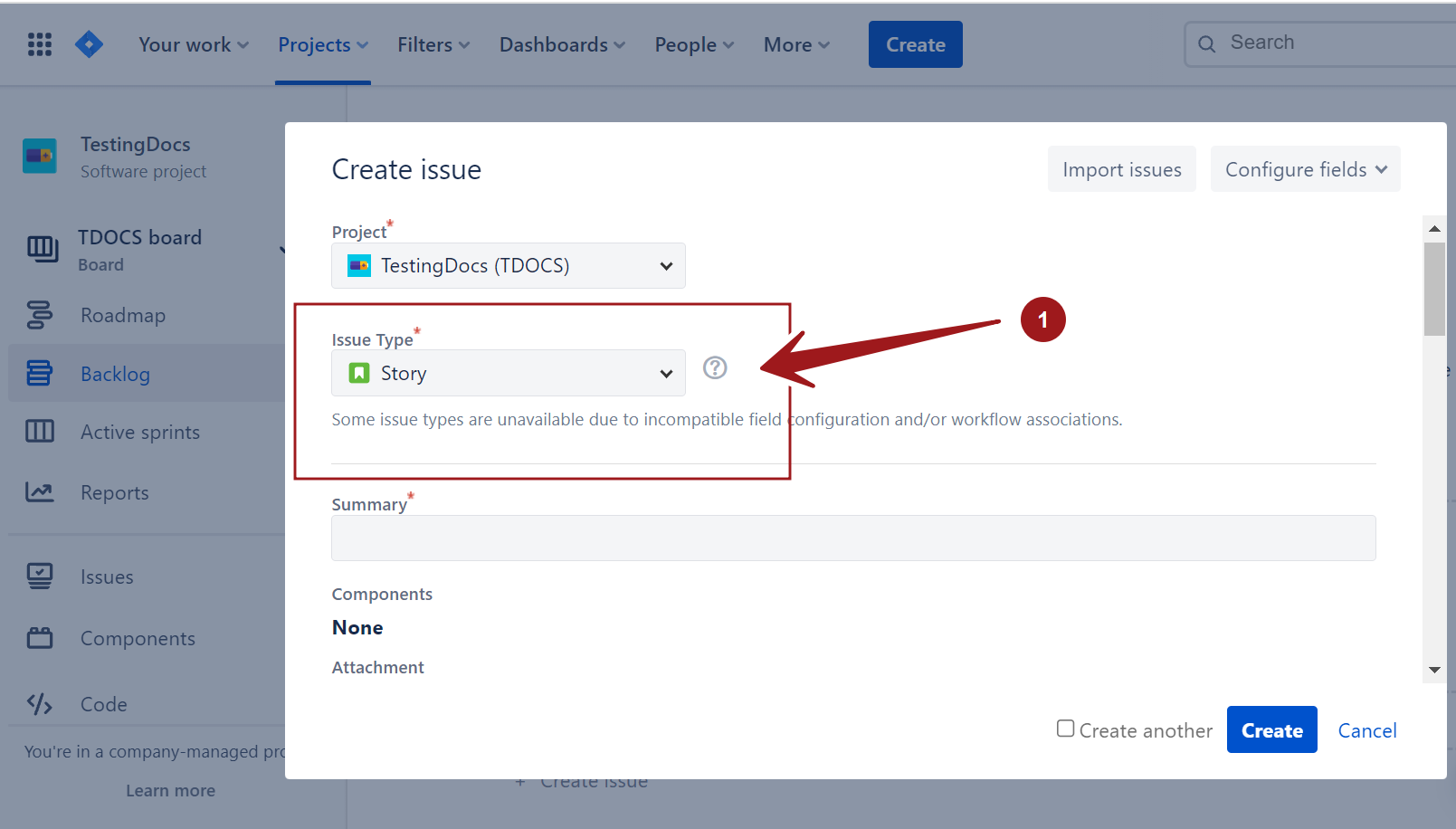Click the Import issues button
The width and height of the screenshot is (1456, 829).
pos(1121,169)
